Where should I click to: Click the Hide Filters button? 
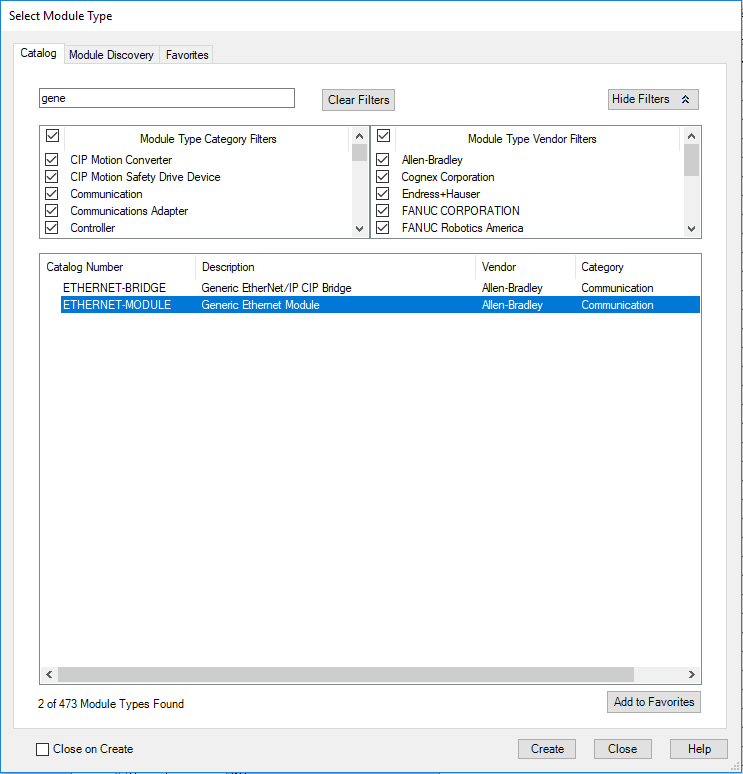pyautogui.click(x=652, y=99)
